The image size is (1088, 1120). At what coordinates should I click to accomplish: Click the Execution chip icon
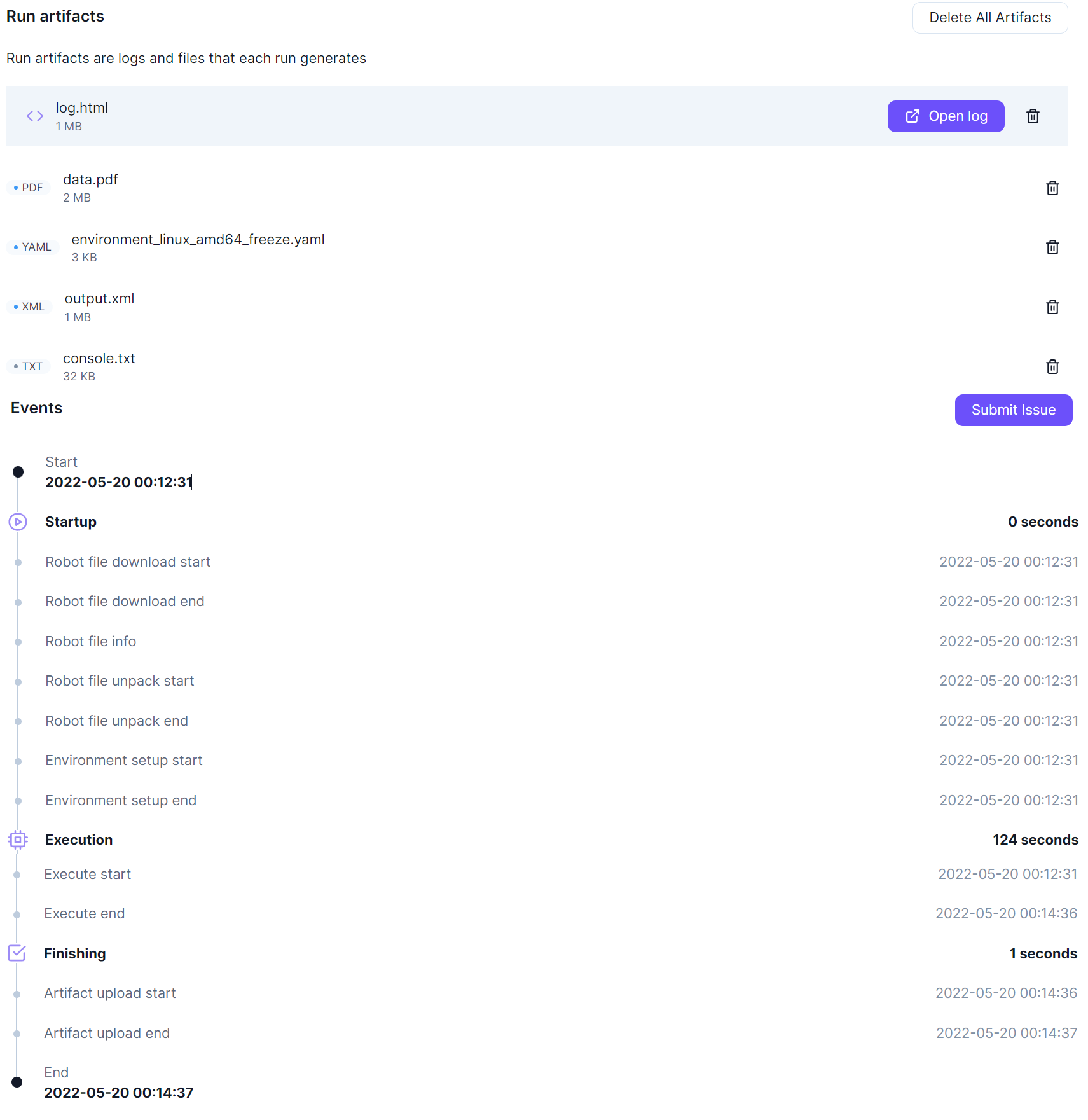[x=18, y=840]
